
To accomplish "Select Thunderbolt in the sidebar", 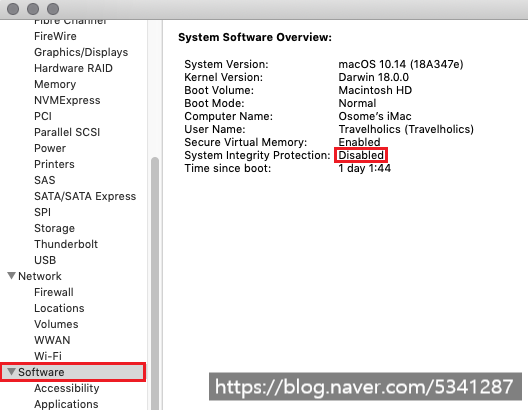I will point(66,244).
